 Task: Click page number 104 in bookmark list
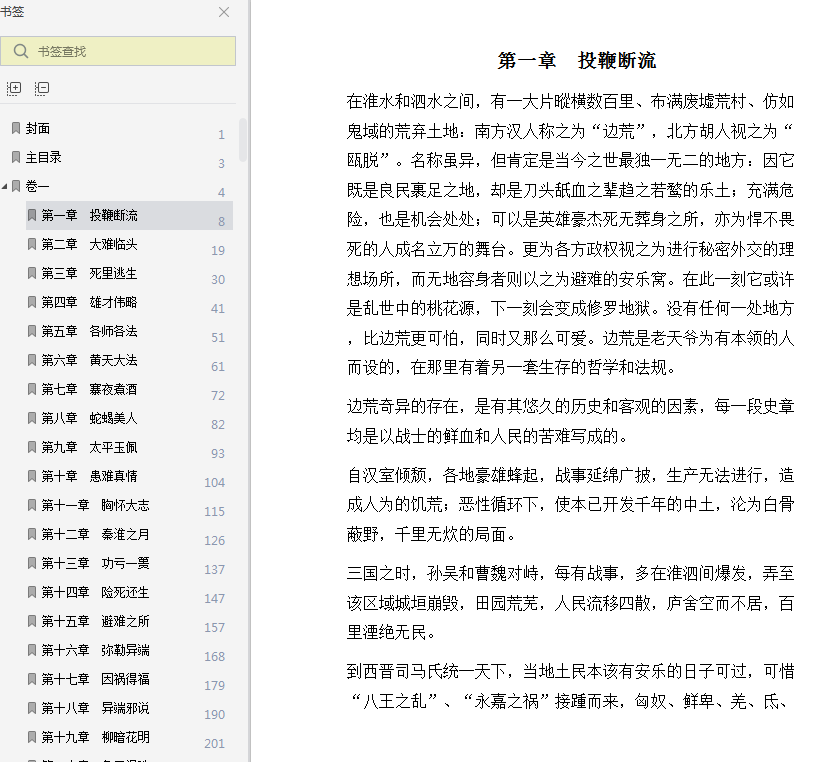pyautogui.click(x=214, y=482)
